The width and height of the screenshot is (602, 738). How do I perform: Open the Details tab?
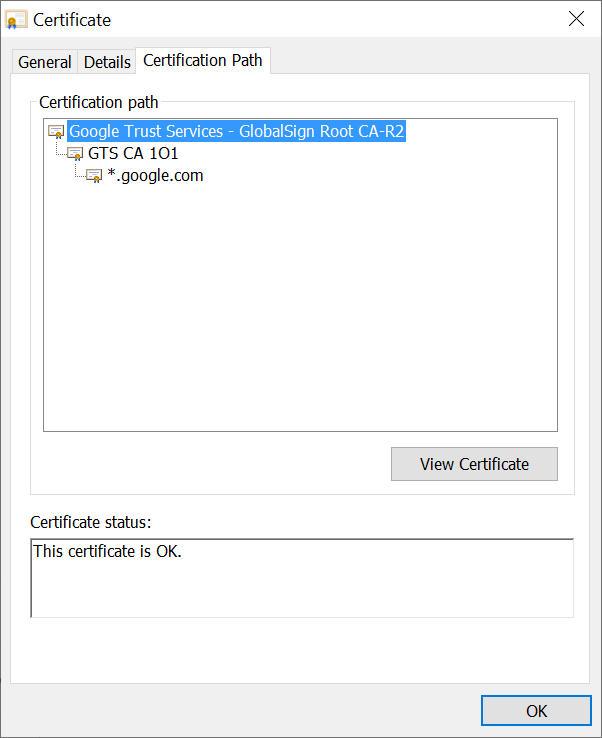107,62
